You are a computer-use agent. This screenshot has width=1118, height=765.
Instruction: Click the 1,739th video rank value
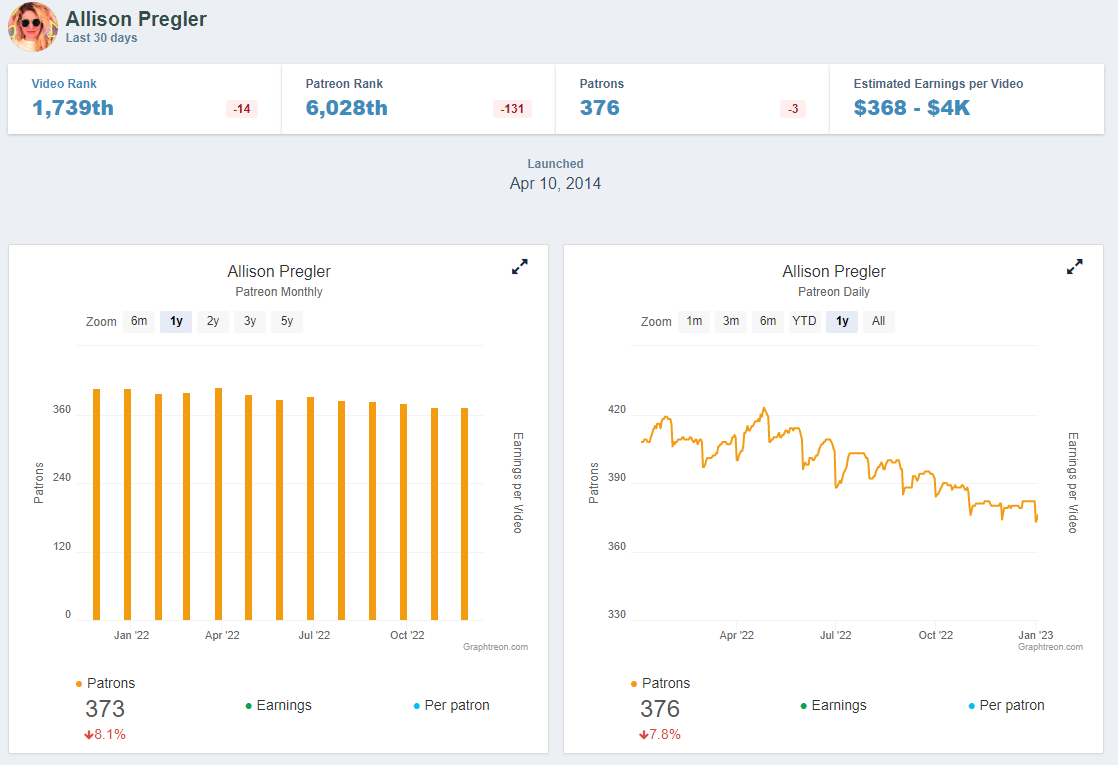tap(73, 108)
